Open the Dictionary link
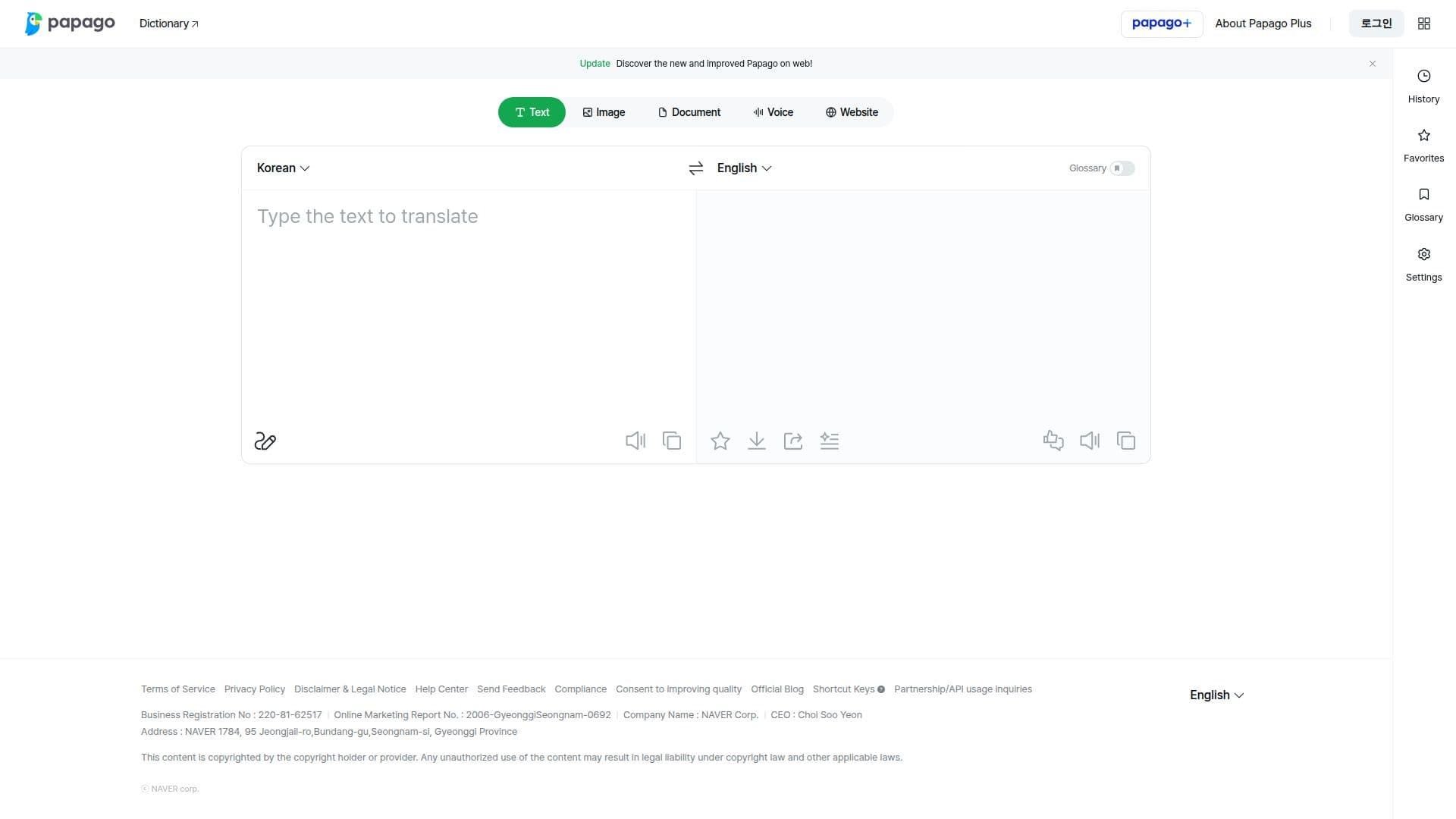Screen dimensions: 1456x819 pos(168,24)
